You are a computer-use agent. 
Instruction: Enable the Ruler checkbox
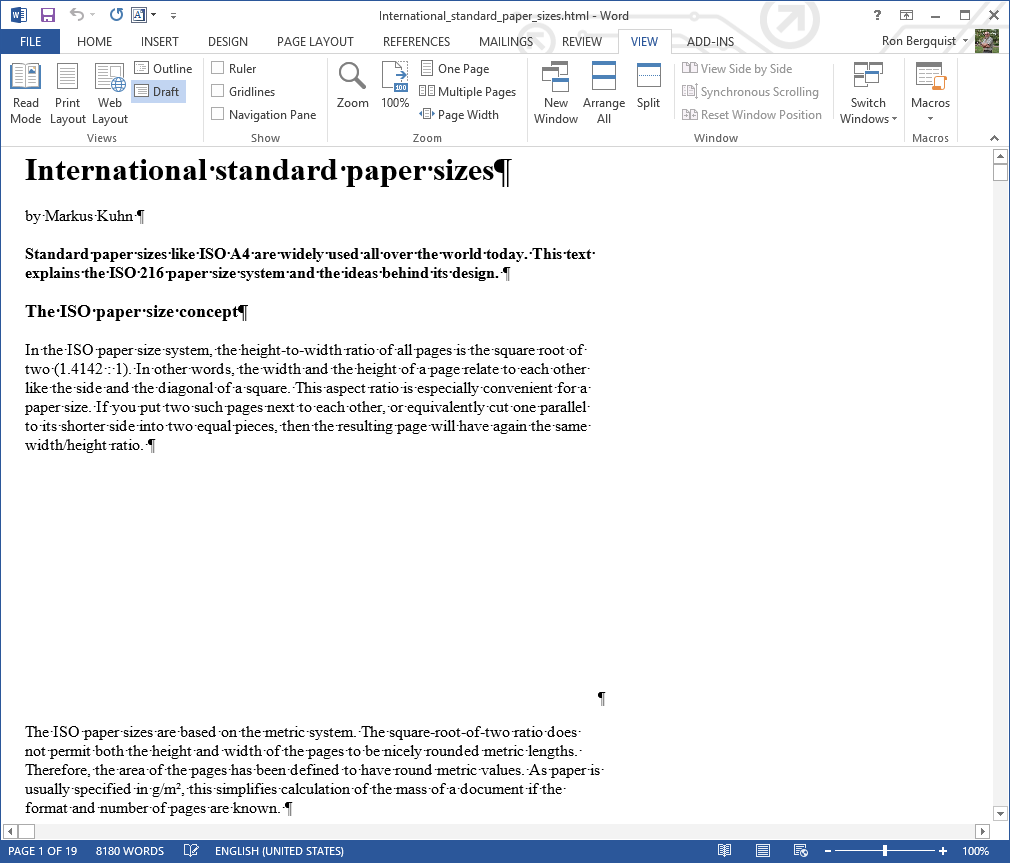(218, 68)
